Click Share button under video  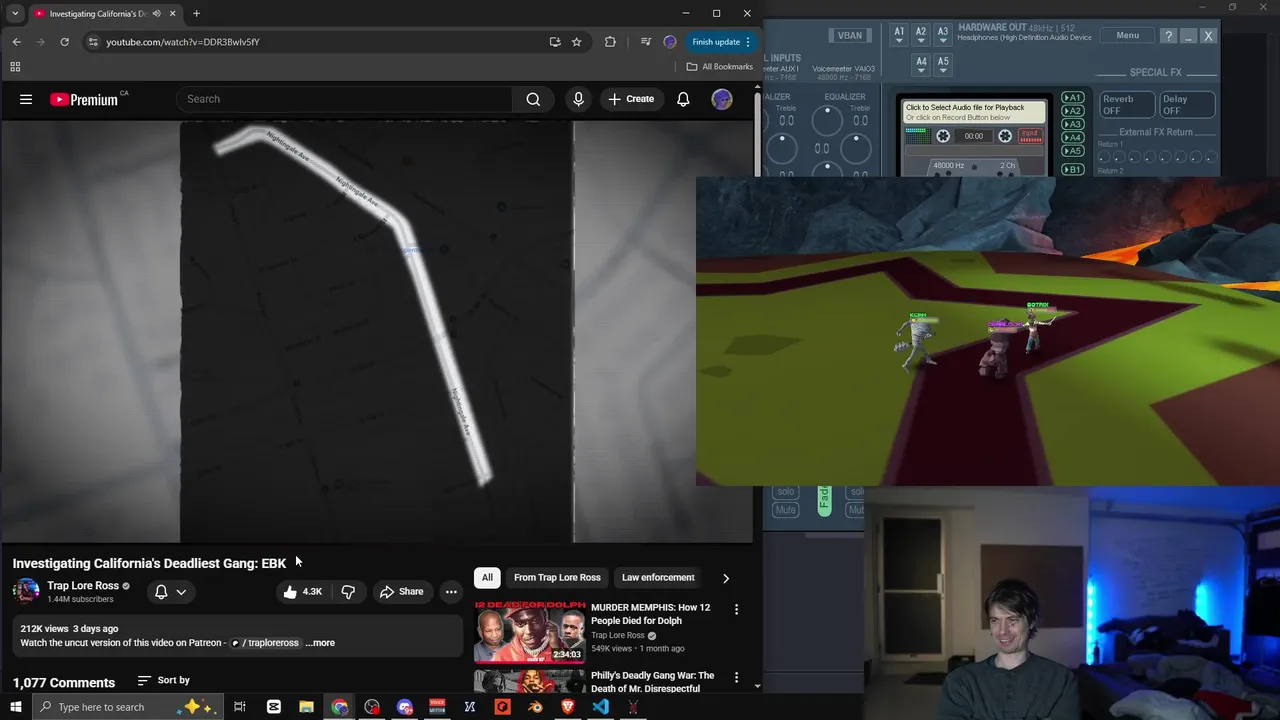401,592
